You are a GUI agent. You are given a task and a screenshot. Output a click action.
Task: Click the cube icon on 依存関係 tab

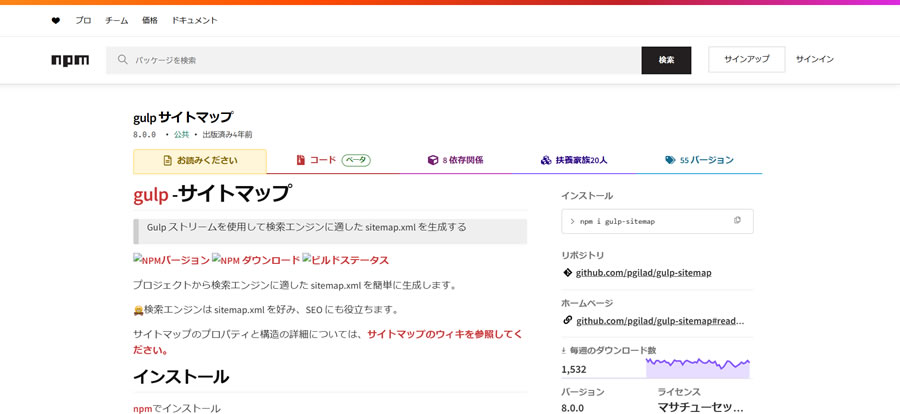pyautogui.click(x=433, y=160)
